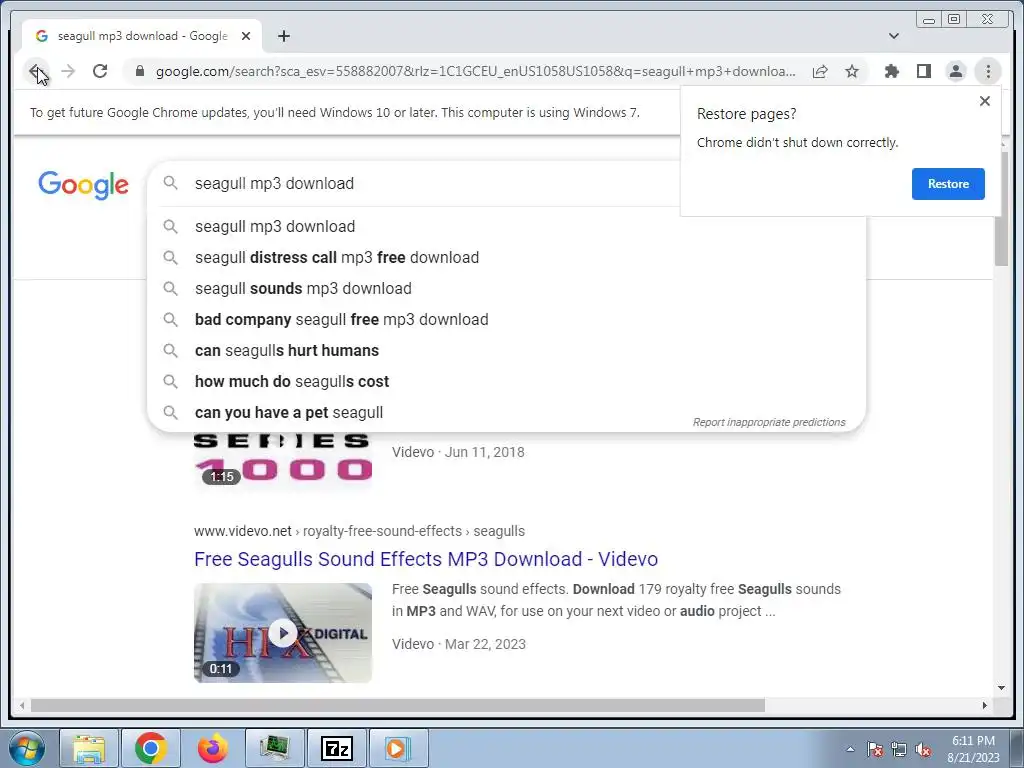The height and width of the screenshot is (768, 1024).
Task: Click the horizontal scrollbar thumb
Action: (x=398, y=706)
